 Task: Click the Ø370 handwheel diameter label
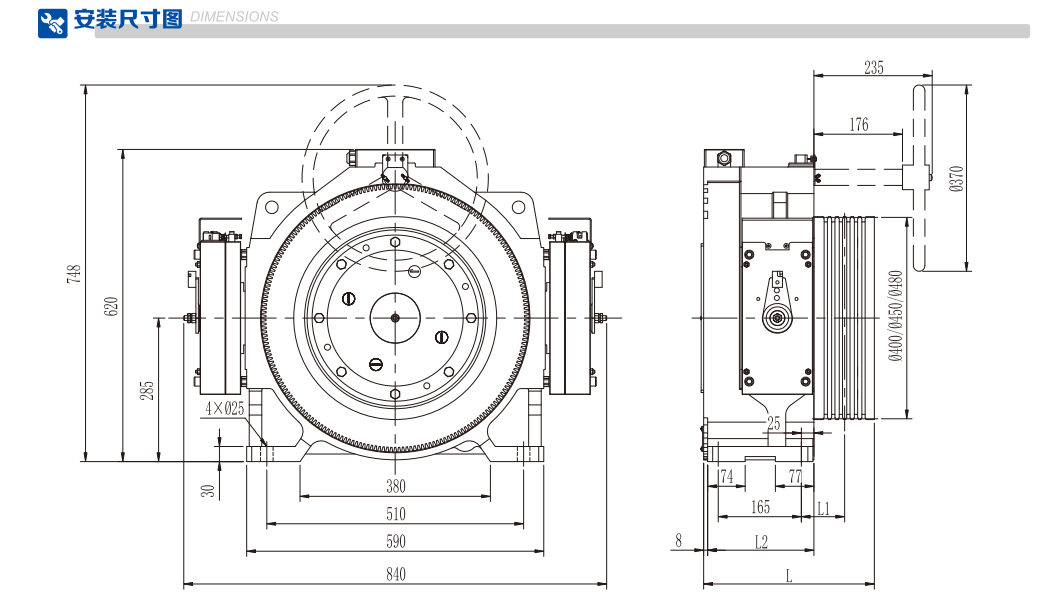point(955,179)
